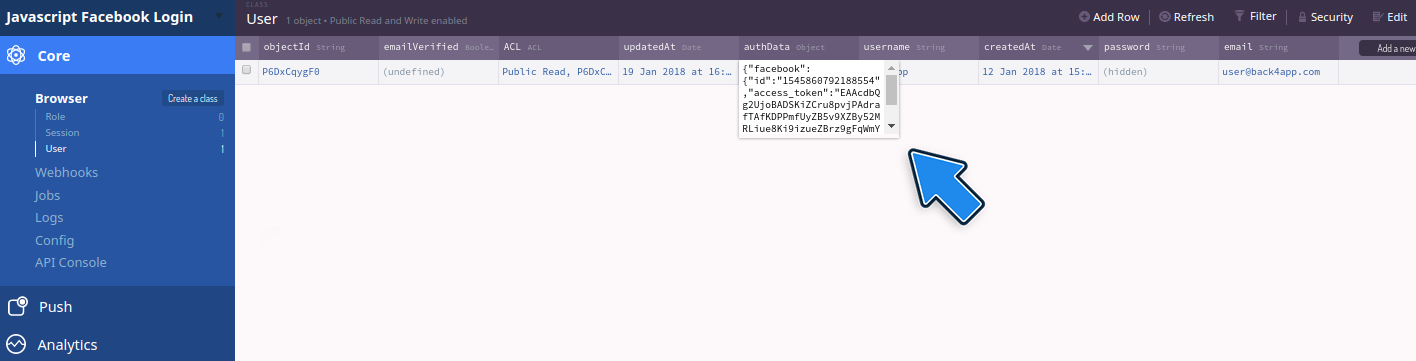Open the user@back4app.com email cell
Screen dimensions: 1416x361
click(1278, 72)
